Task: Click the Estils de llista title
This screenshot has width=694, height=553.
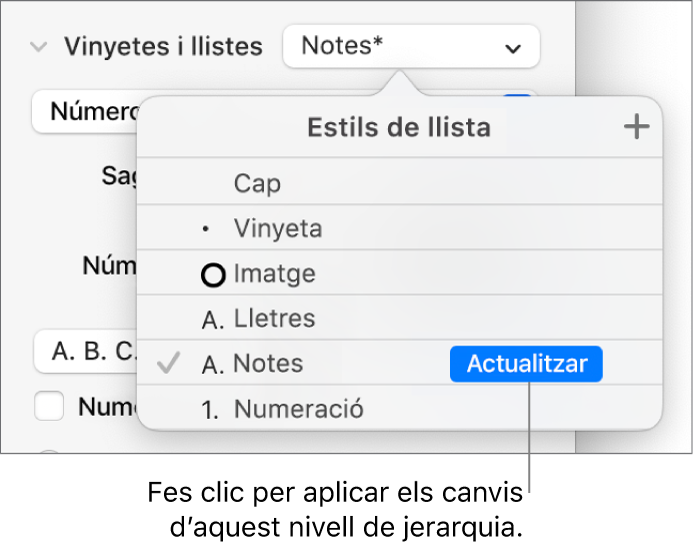Action: click(399, 128)
